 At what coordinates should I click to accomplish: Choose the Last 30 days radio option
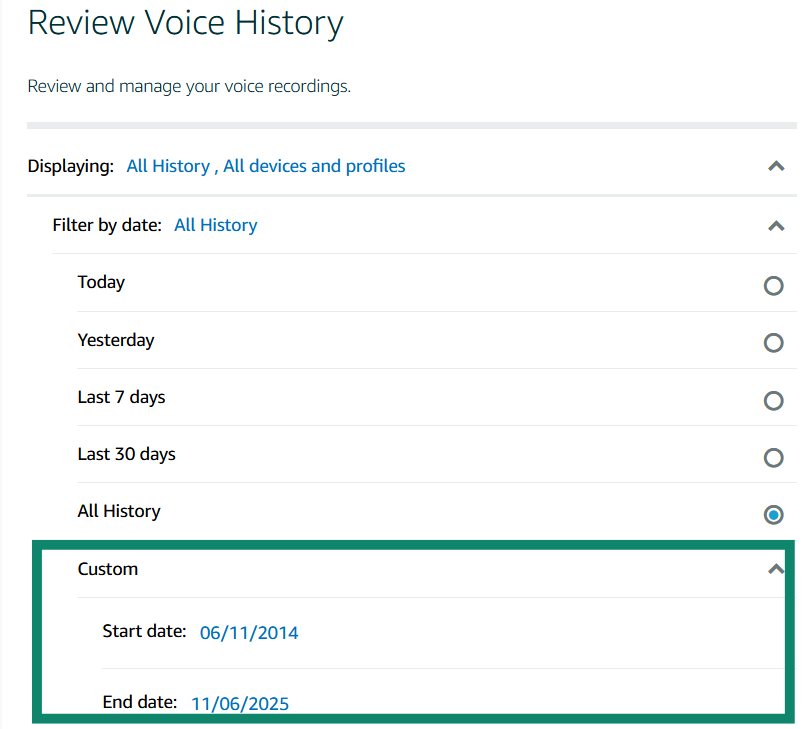pyautogui.click(x=773, y=458)
